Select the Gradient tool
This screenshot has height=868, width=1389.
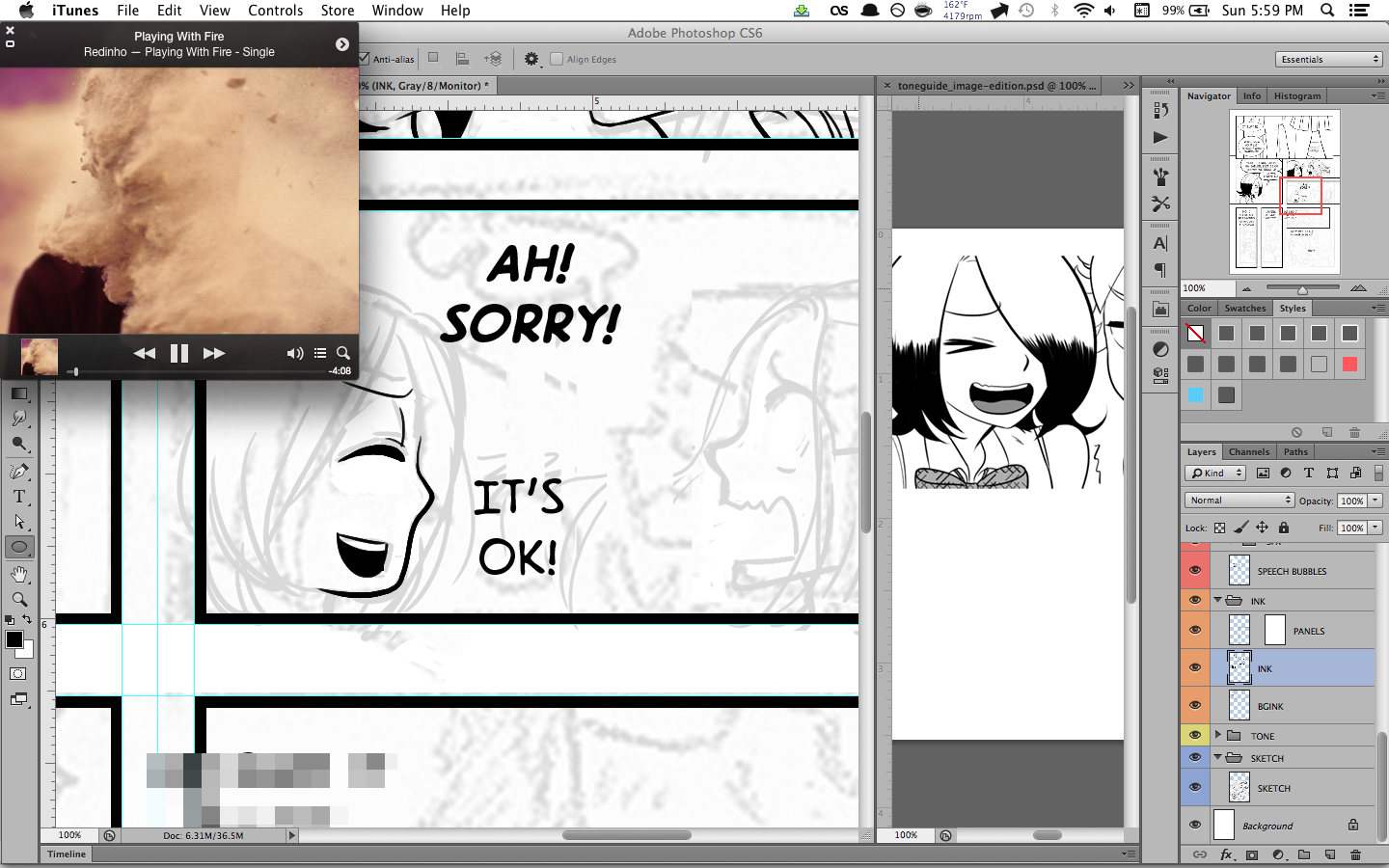click(x=19, y=393)
